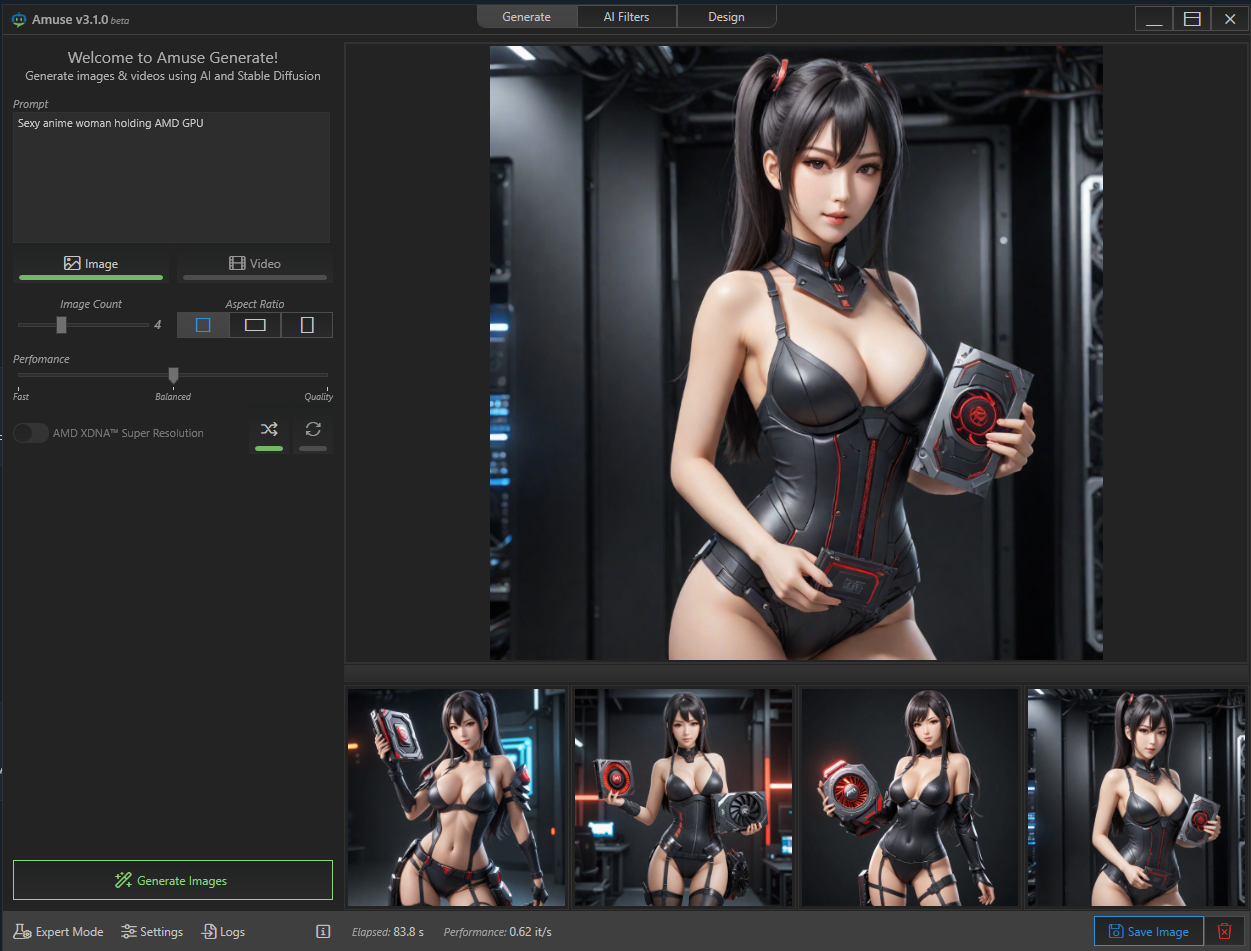Select third thumbnail with red fan GPU
The image size is (1251, 951).
coord(910,797)
